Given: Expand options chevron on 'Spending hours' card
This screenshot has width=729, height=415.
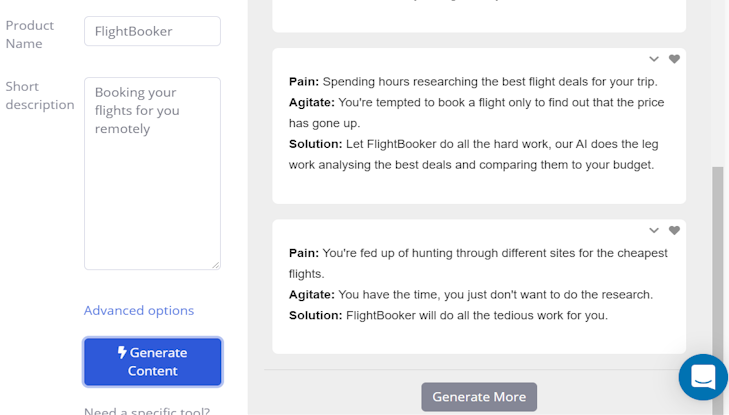Looking at the screenshot, I should coord(654,59).
